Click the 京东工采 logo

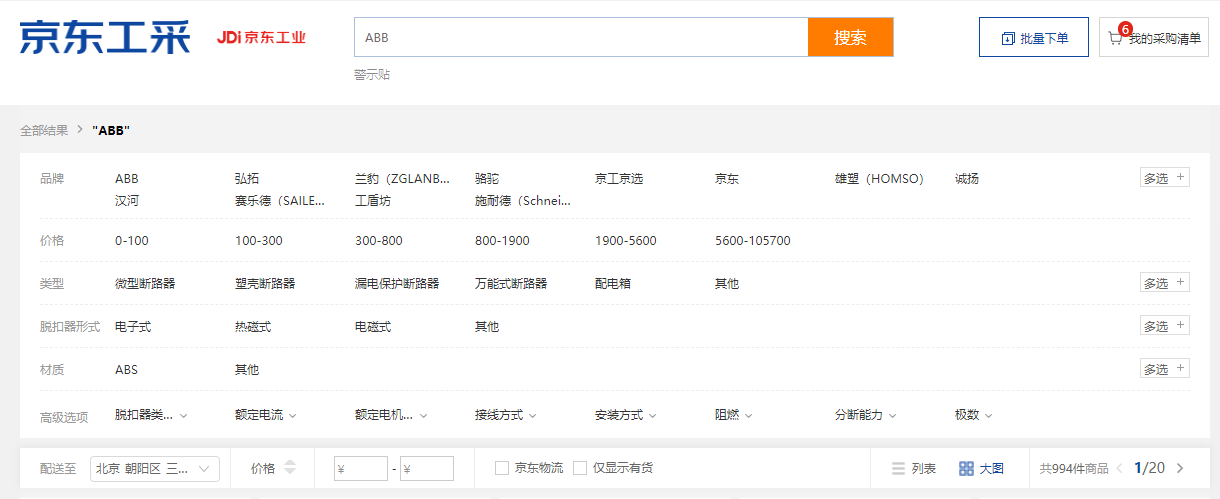click(105, 37)
